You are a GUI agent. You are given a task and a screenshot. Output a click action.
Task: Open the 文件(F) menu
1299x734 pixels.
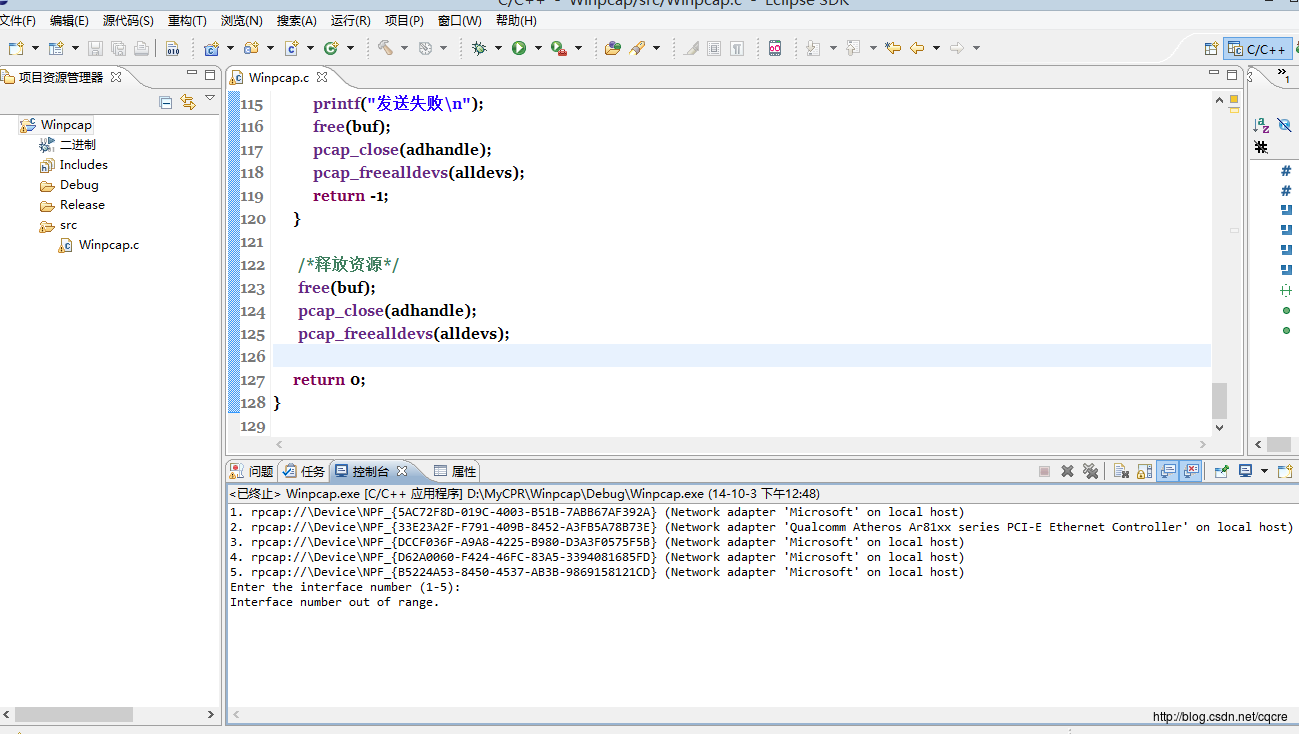(19, 20)
